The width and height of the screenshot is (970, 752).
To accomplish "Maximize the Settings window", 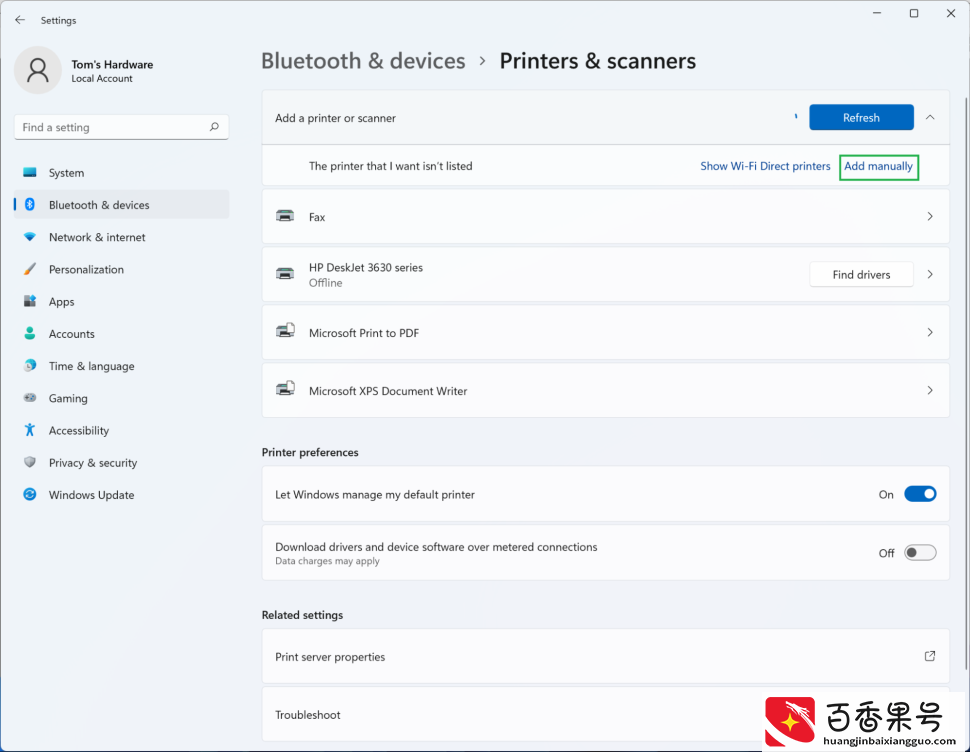I will 914,14.
